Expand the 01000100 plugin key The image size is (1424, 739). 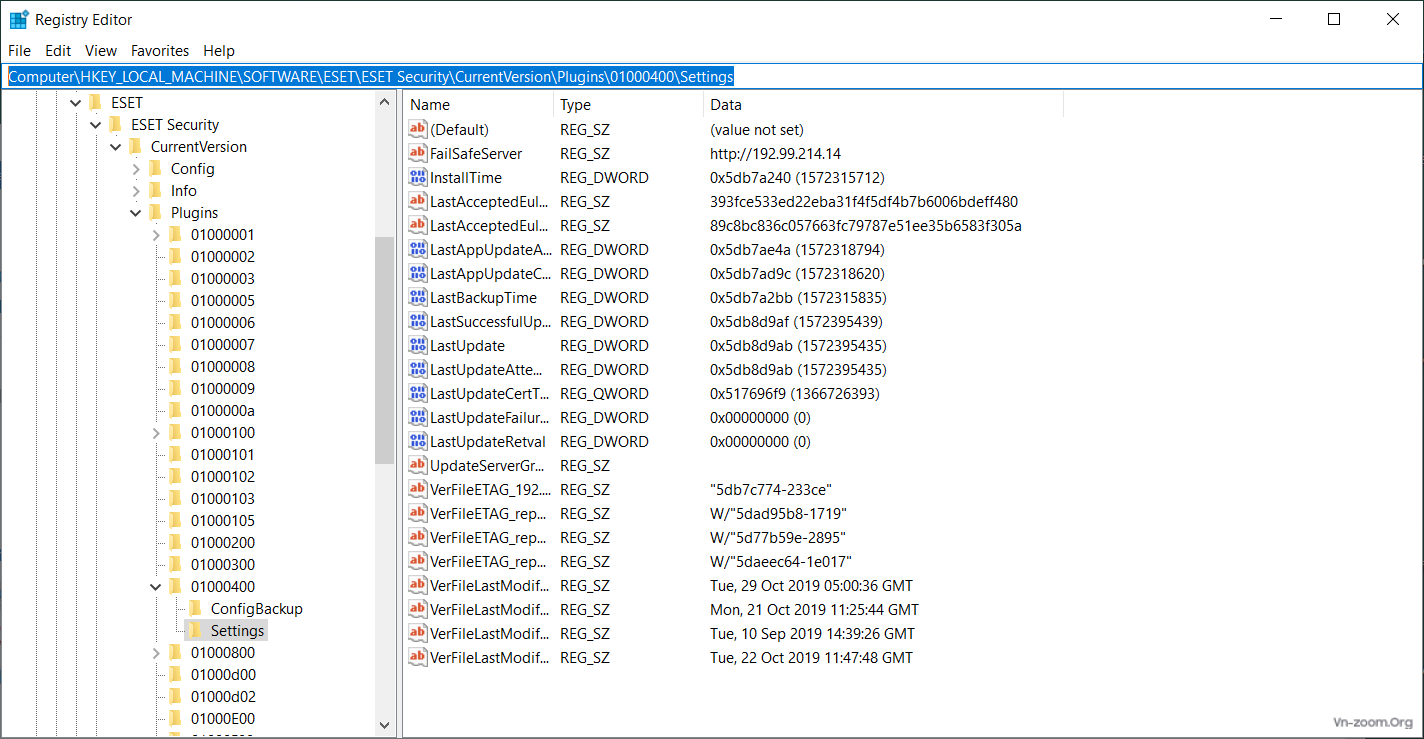click(156, 433)
